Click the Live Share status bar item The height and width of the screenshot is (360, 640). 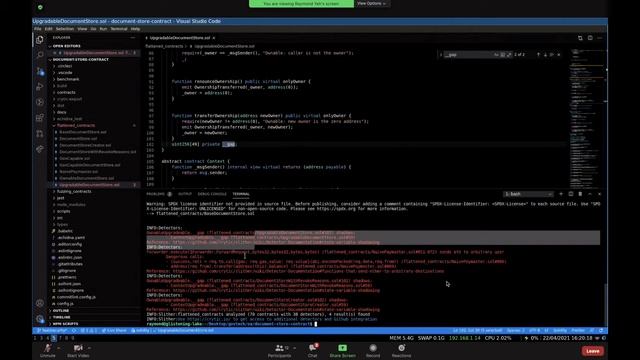(x=114, y=330)
